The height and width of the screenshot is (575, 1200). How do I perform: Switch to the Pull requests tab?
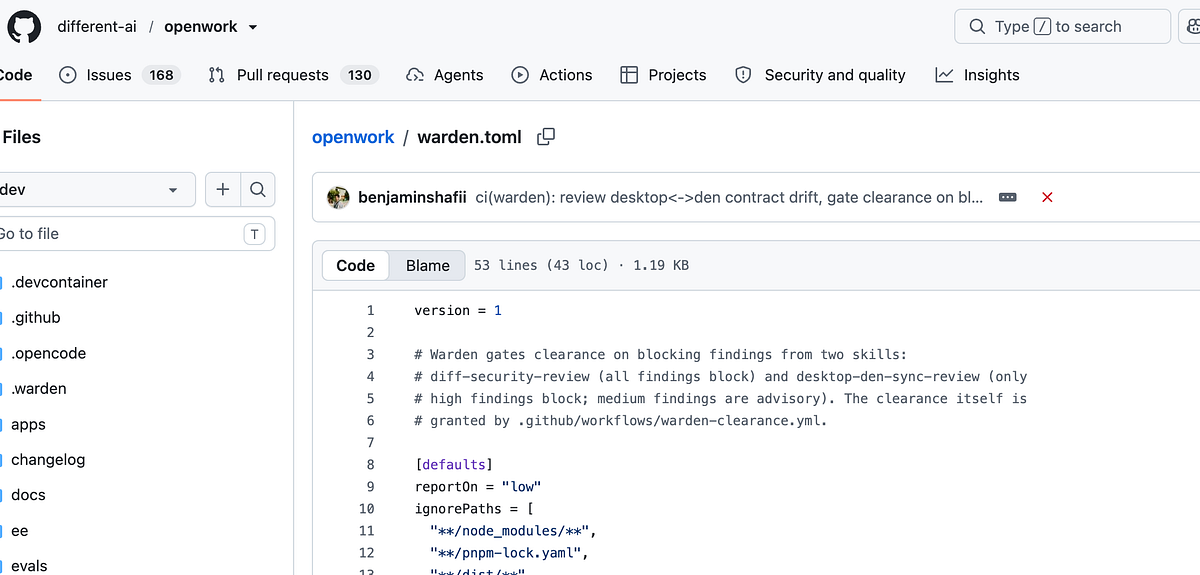tap(293, 75)
